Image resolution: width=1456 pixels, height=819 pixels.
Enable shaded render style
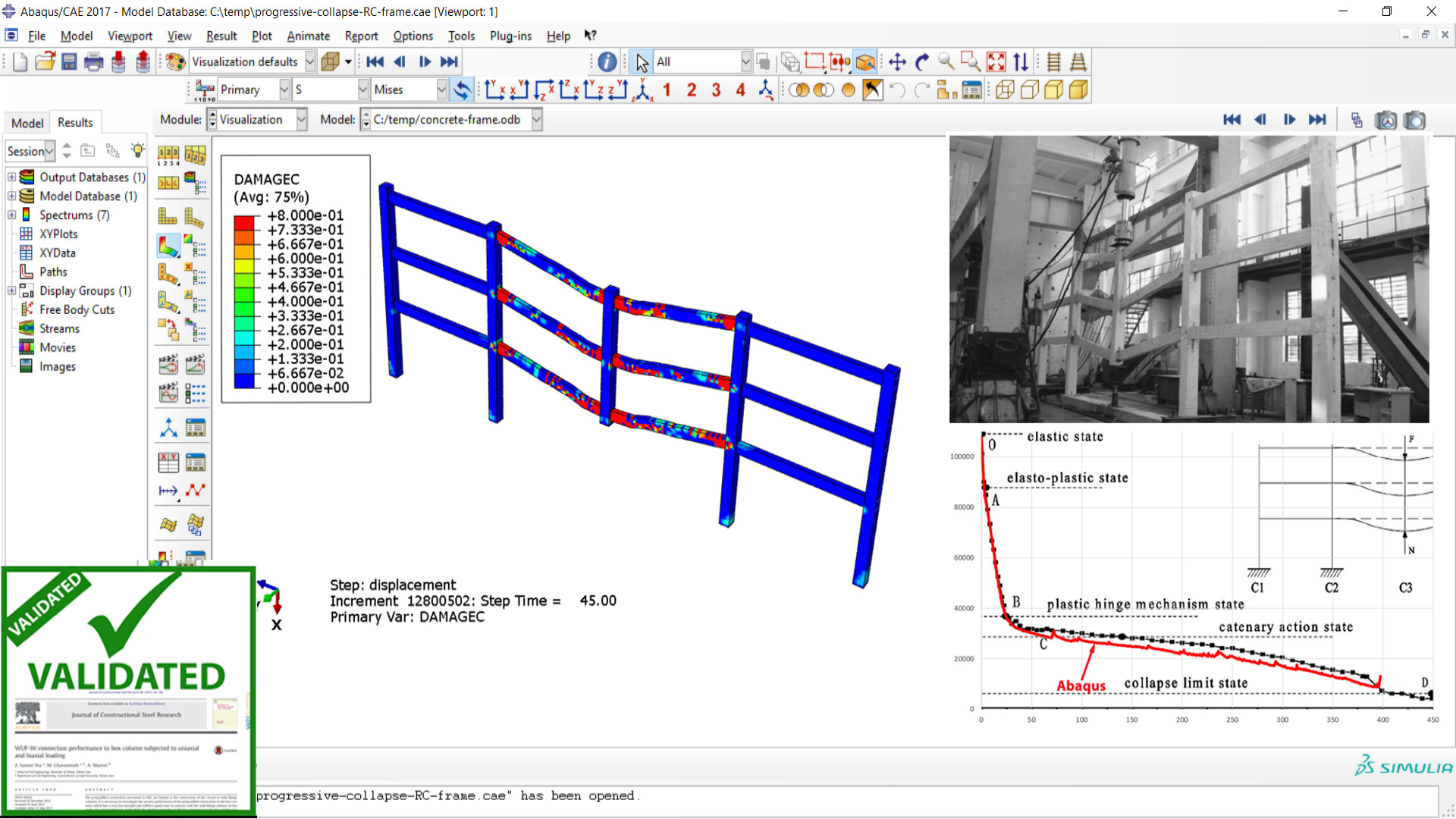coord(1078,90)
